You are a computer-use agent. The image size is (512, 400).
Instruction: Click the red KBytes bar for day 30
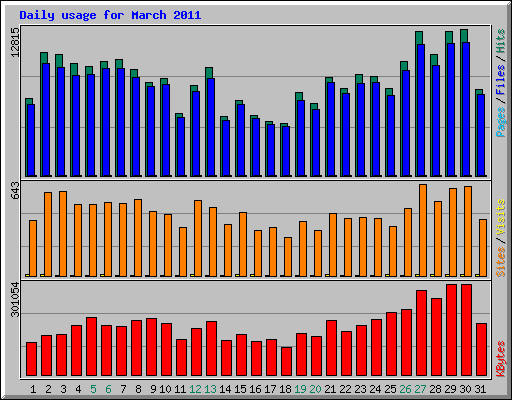pyautogui.click(x=466, y=330)
